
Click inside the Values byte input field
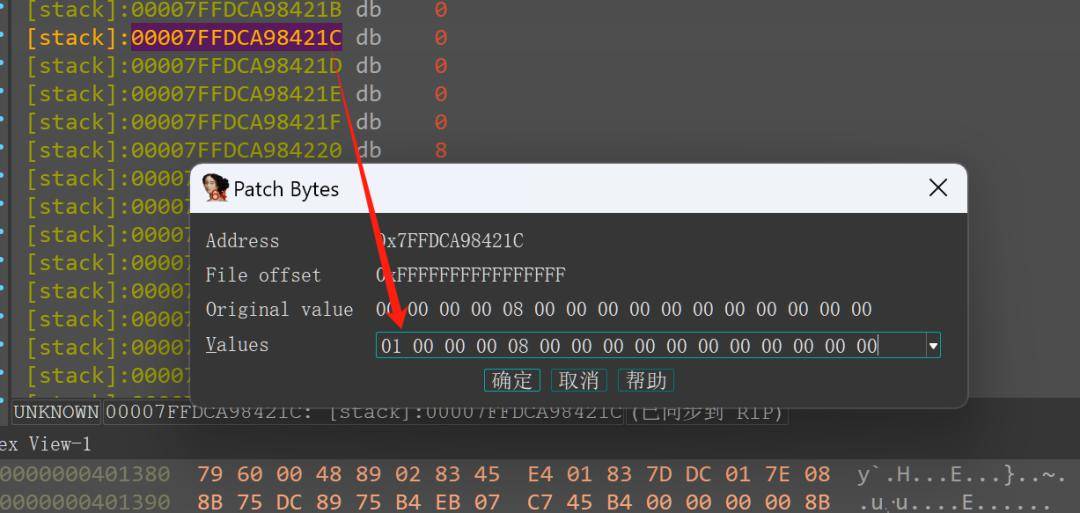point(651,346)
